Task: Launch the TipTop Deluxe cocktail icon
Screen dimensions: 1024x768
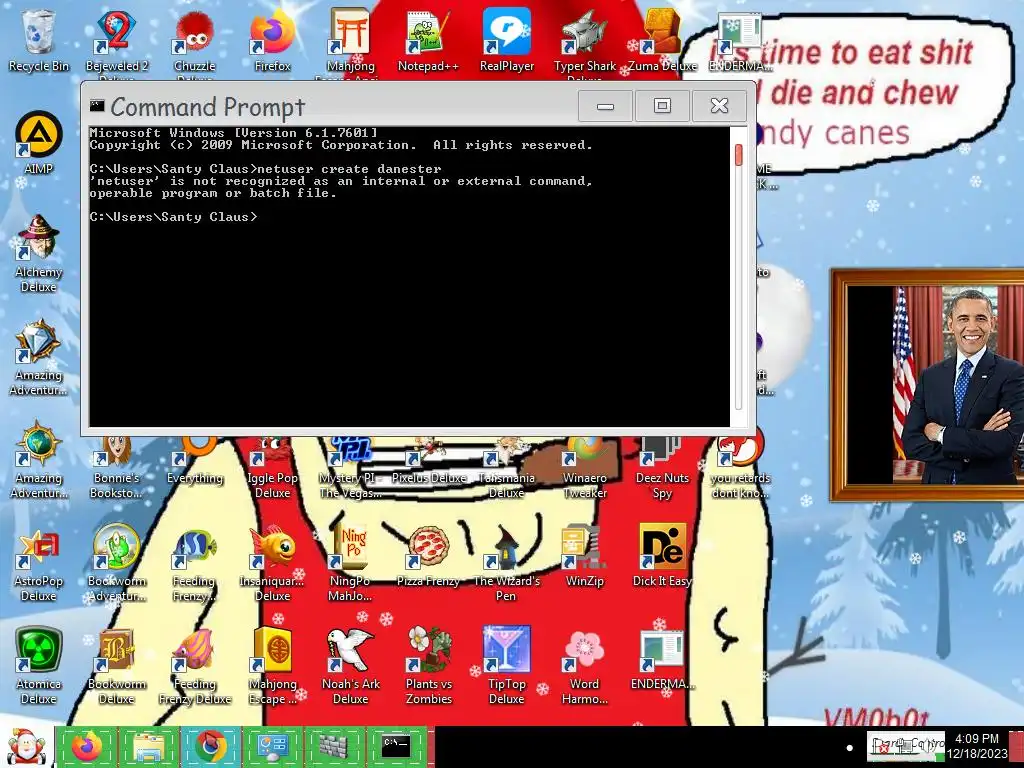Action: [507, 666]
